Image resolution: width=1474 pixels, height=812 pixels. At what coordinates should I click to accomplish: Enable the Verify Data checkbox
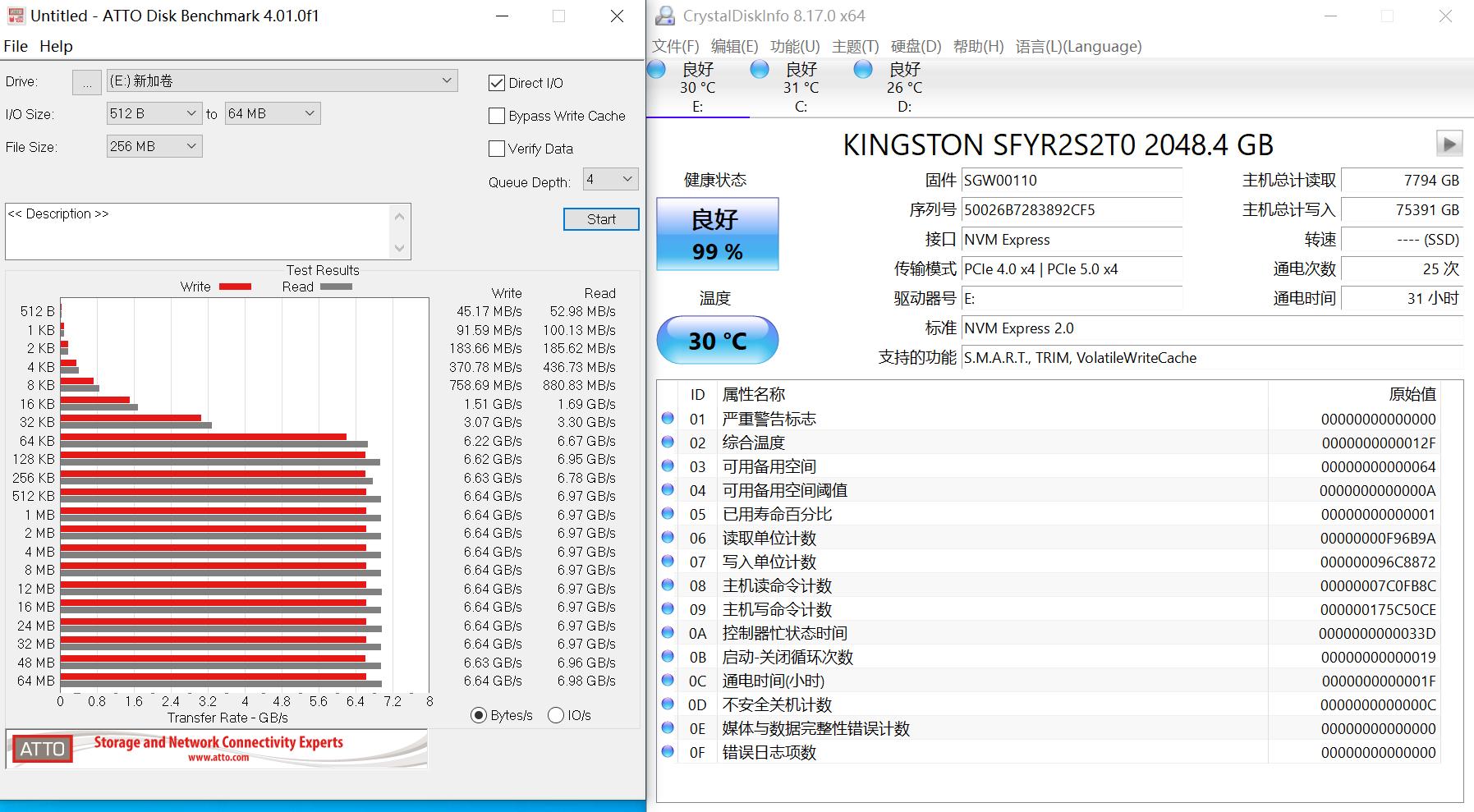pyautogui.click(x=496, y=149)
